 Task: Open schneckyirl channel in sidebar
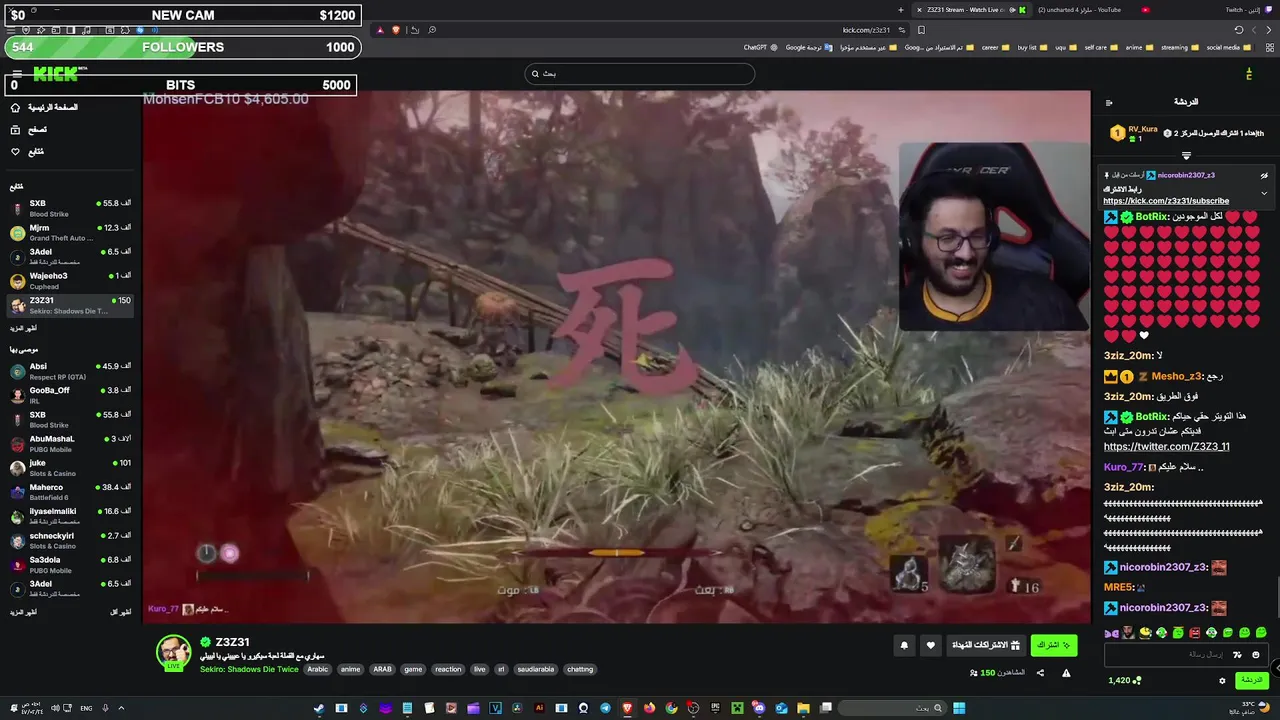[70, 540]
